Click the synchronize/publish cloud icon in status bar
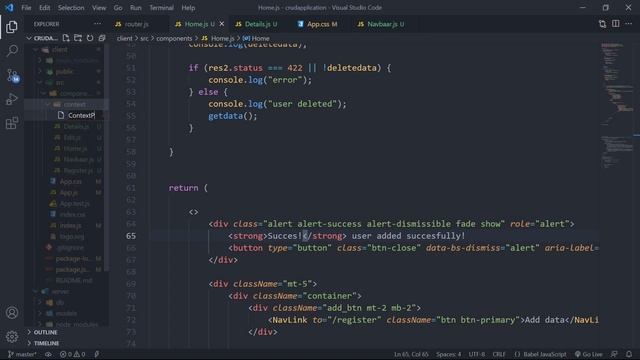The height and width of the screenshot is (360, 640). click(48, 354)
